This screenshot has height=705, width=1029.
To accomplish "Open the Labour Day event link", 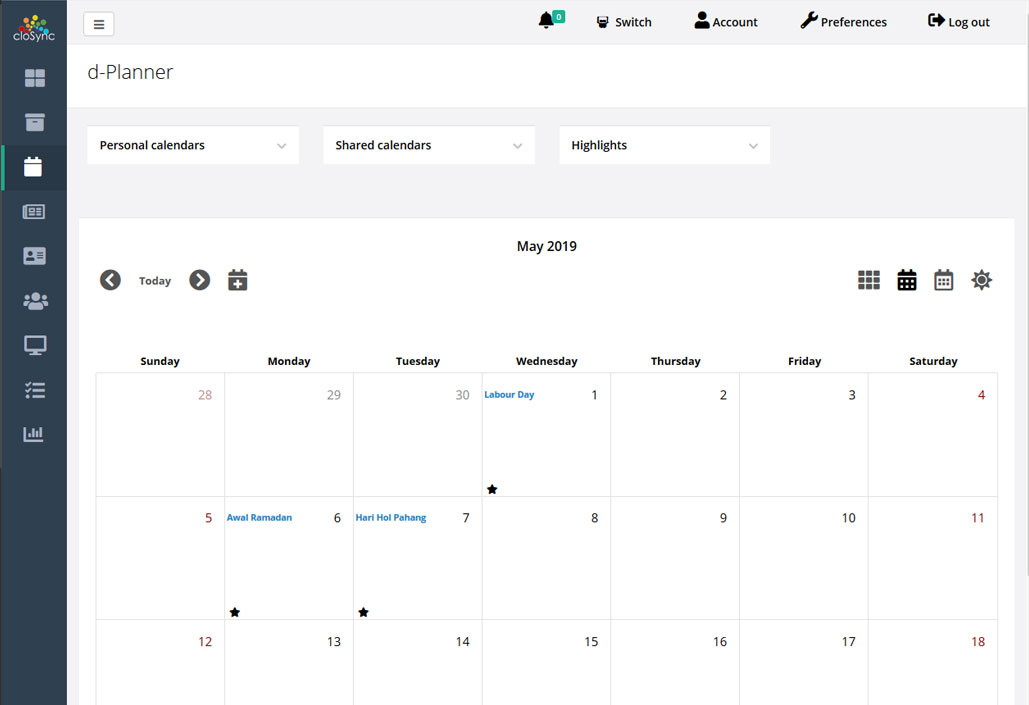I will pyautogui.click(x=509, y=395).
